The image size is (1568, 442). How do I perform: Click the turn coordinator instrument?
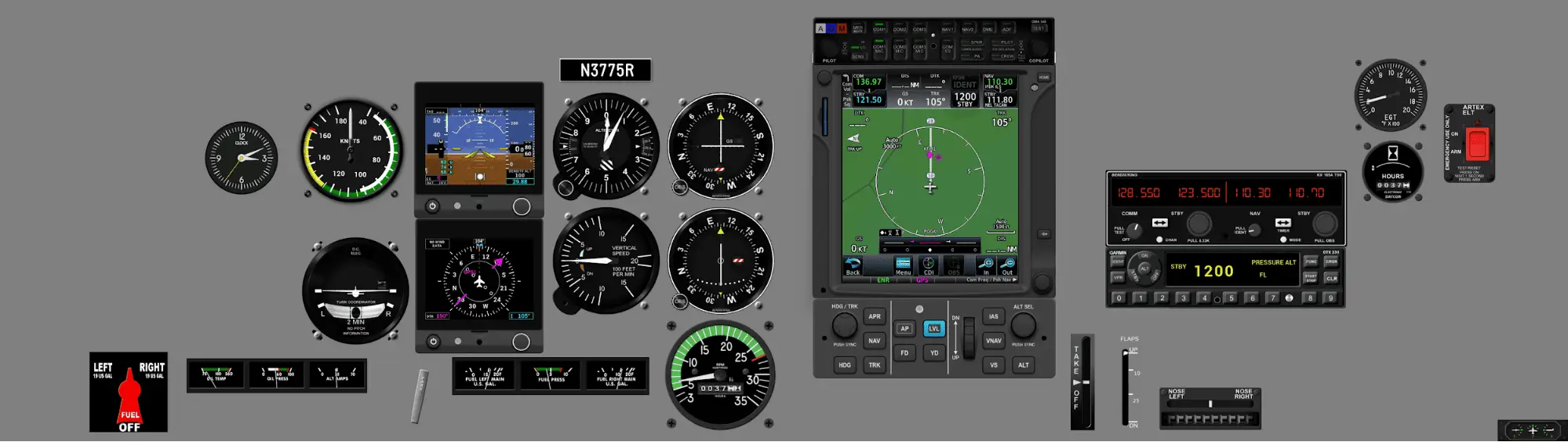pos(355,290)
